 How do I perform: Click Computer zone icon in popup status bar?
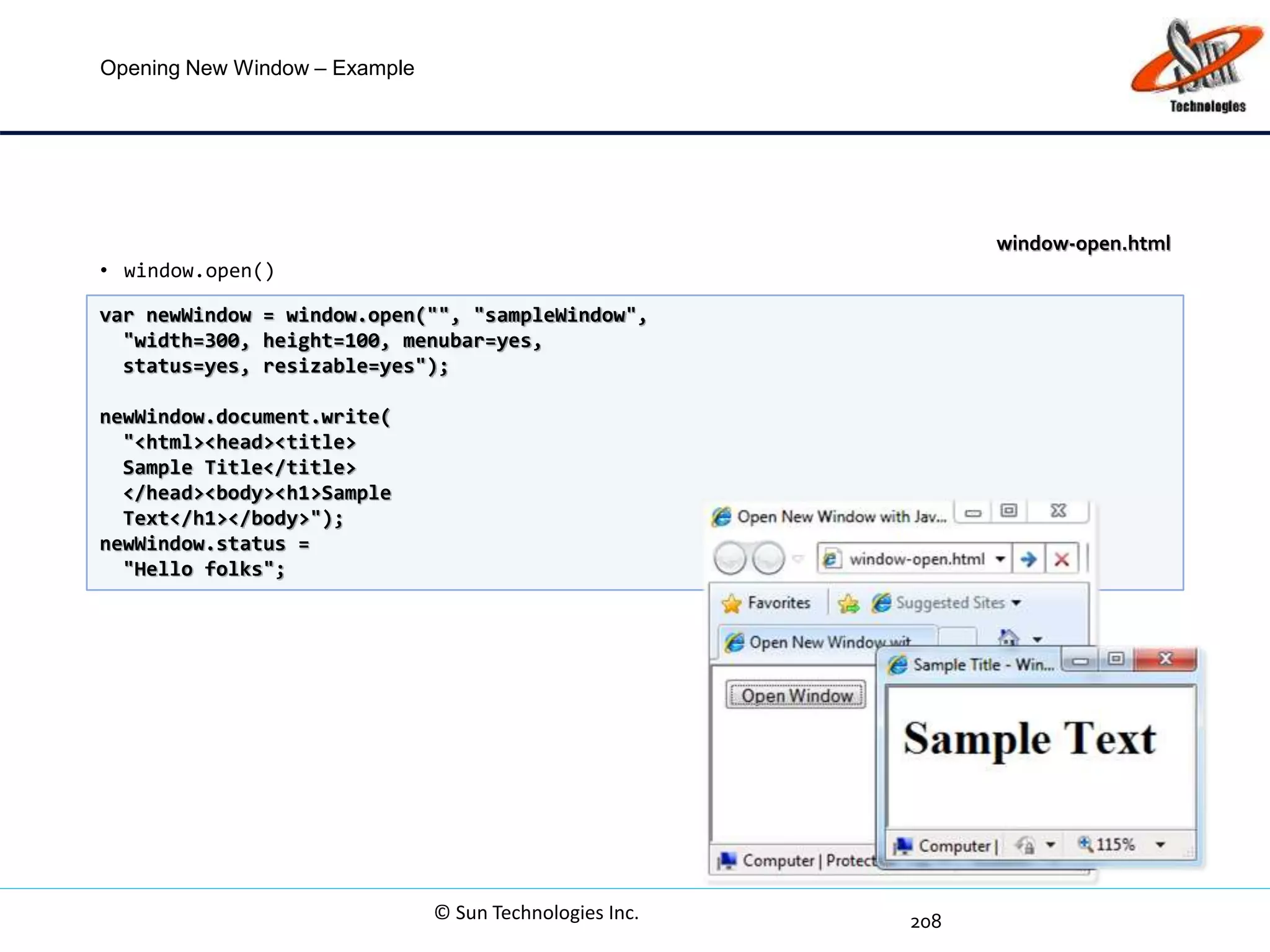902,846
